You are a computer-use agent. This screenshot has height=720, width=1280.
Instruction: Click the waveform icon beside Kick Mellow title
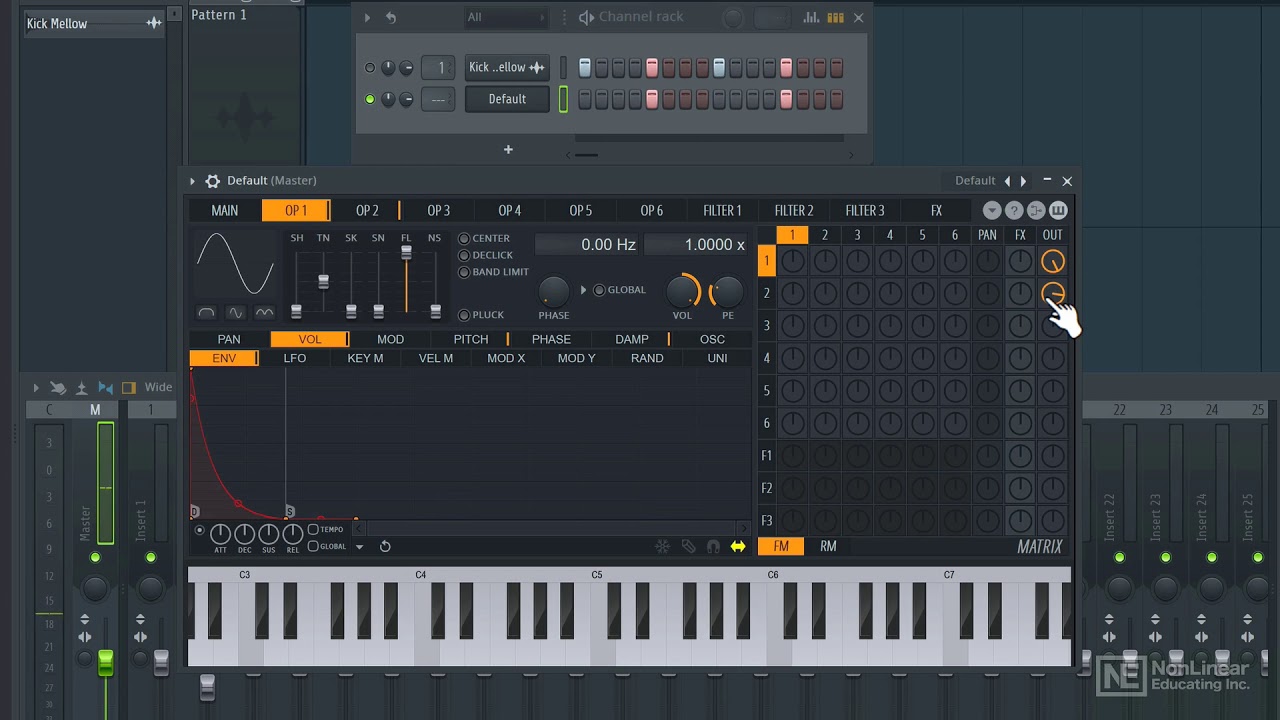click(x=153, y=23)
